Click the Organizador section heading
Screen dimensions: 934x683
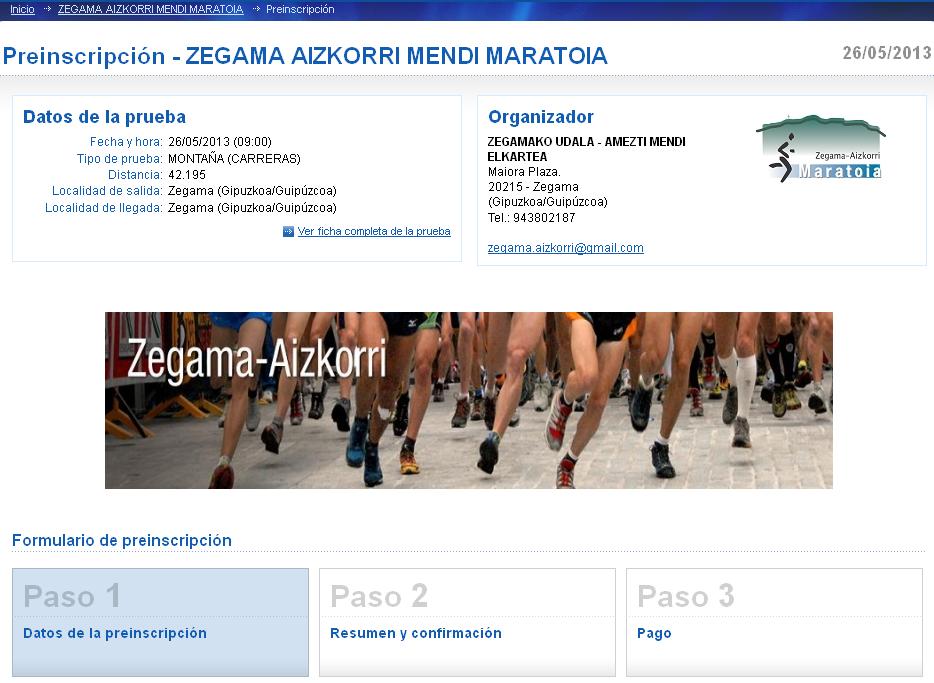[x=540, y=117]
